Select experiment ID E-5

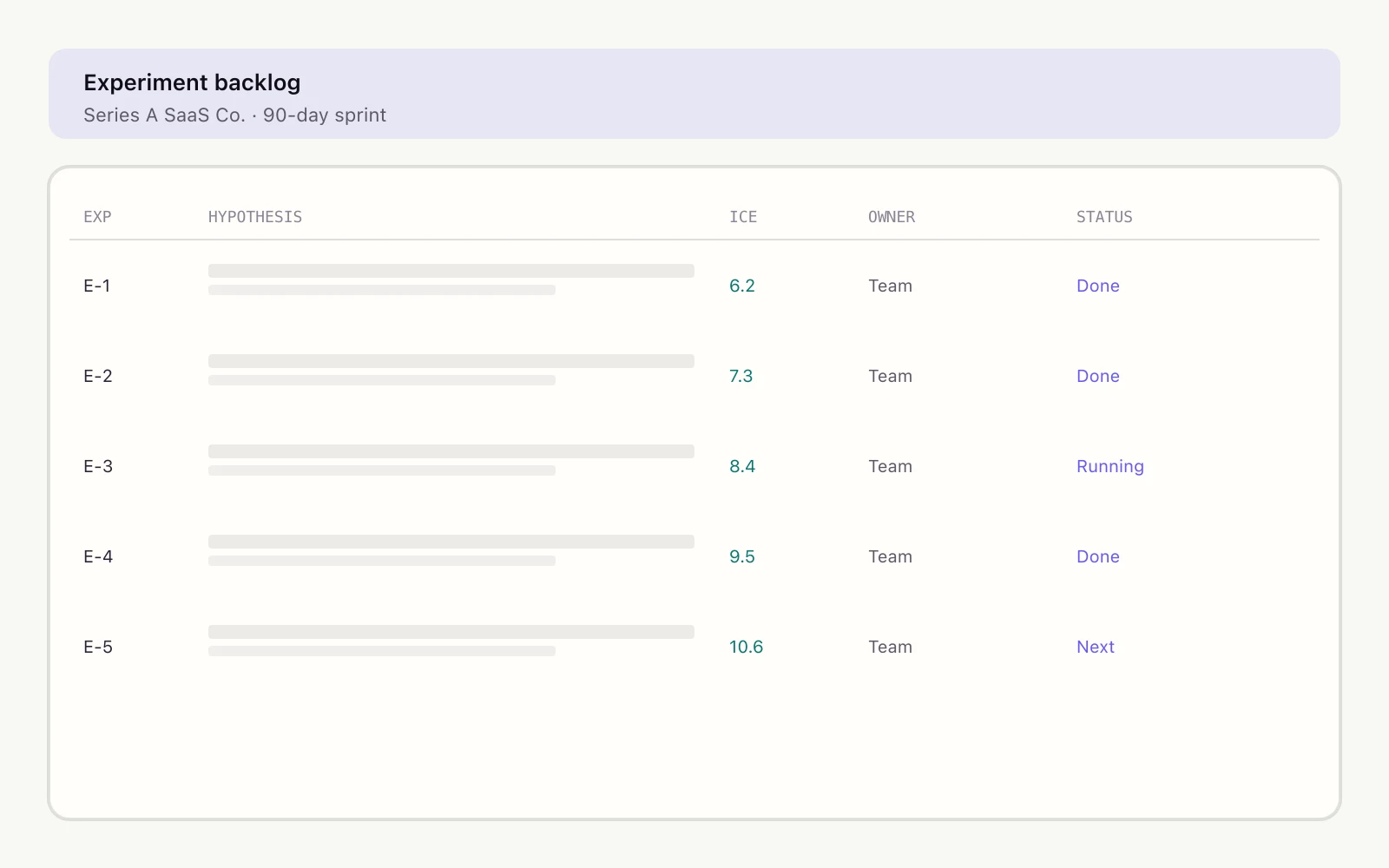(x=98, y=647)
